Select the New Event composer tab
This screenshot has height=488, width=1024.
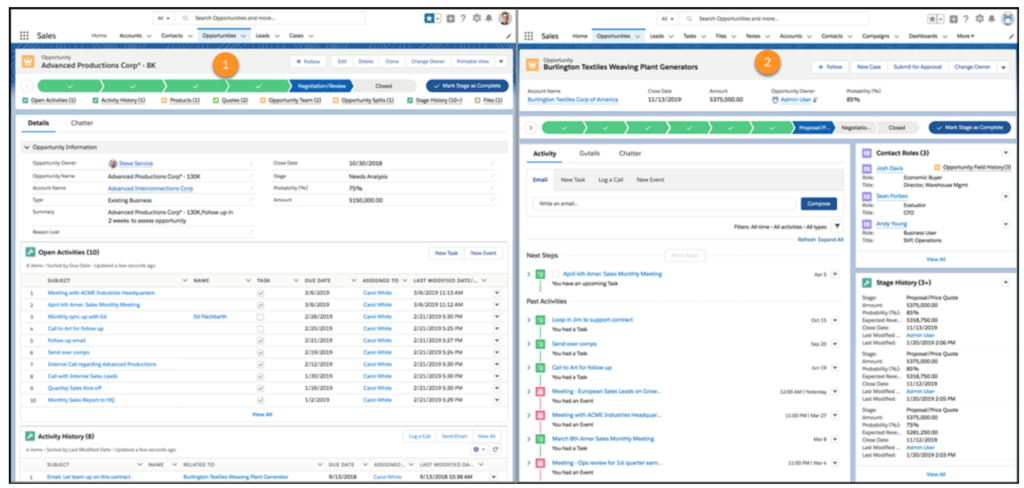[x=650, y=180]
